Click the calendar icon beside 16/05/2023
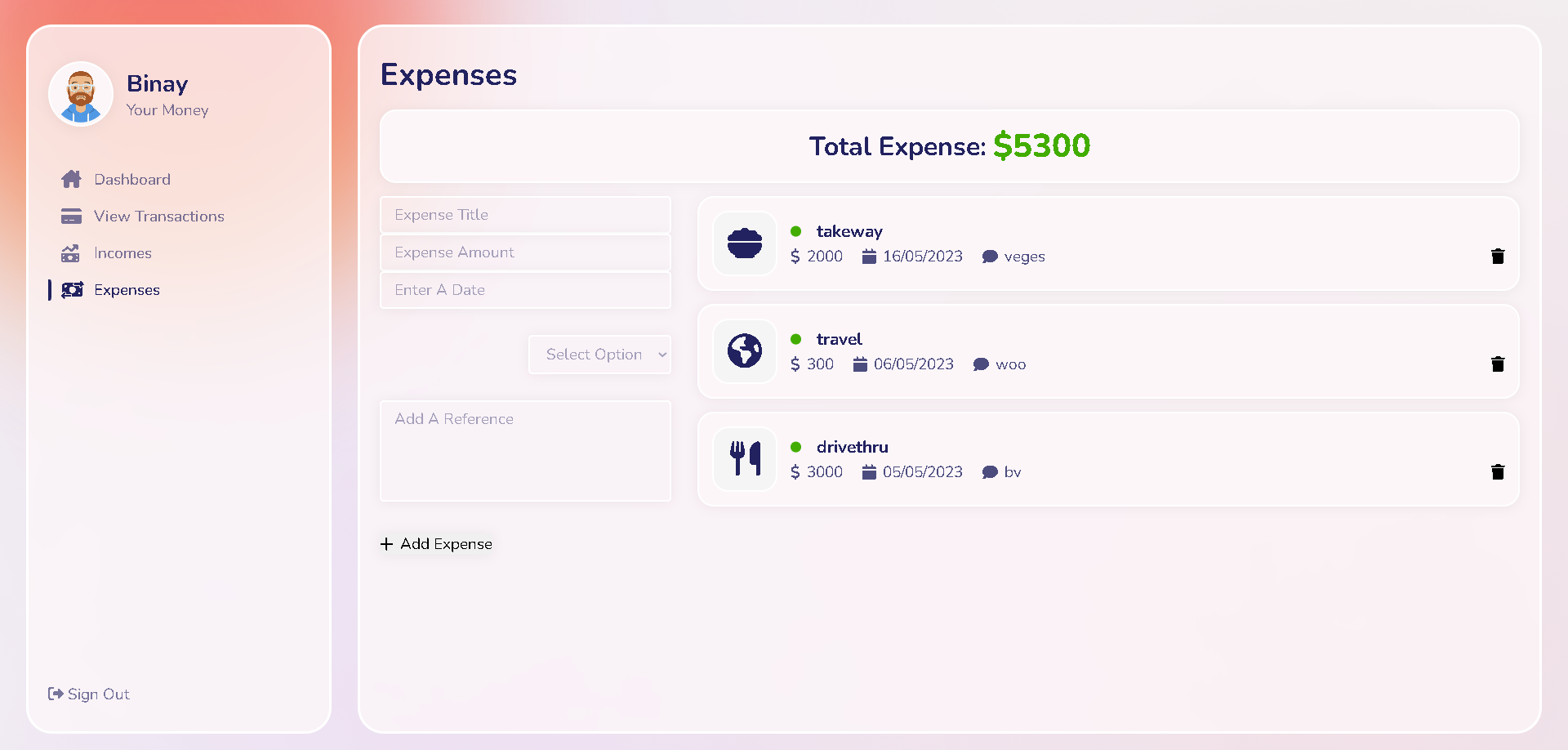Image resolution: width=1568 pixels, height=750 pixels. coord(868,256)
